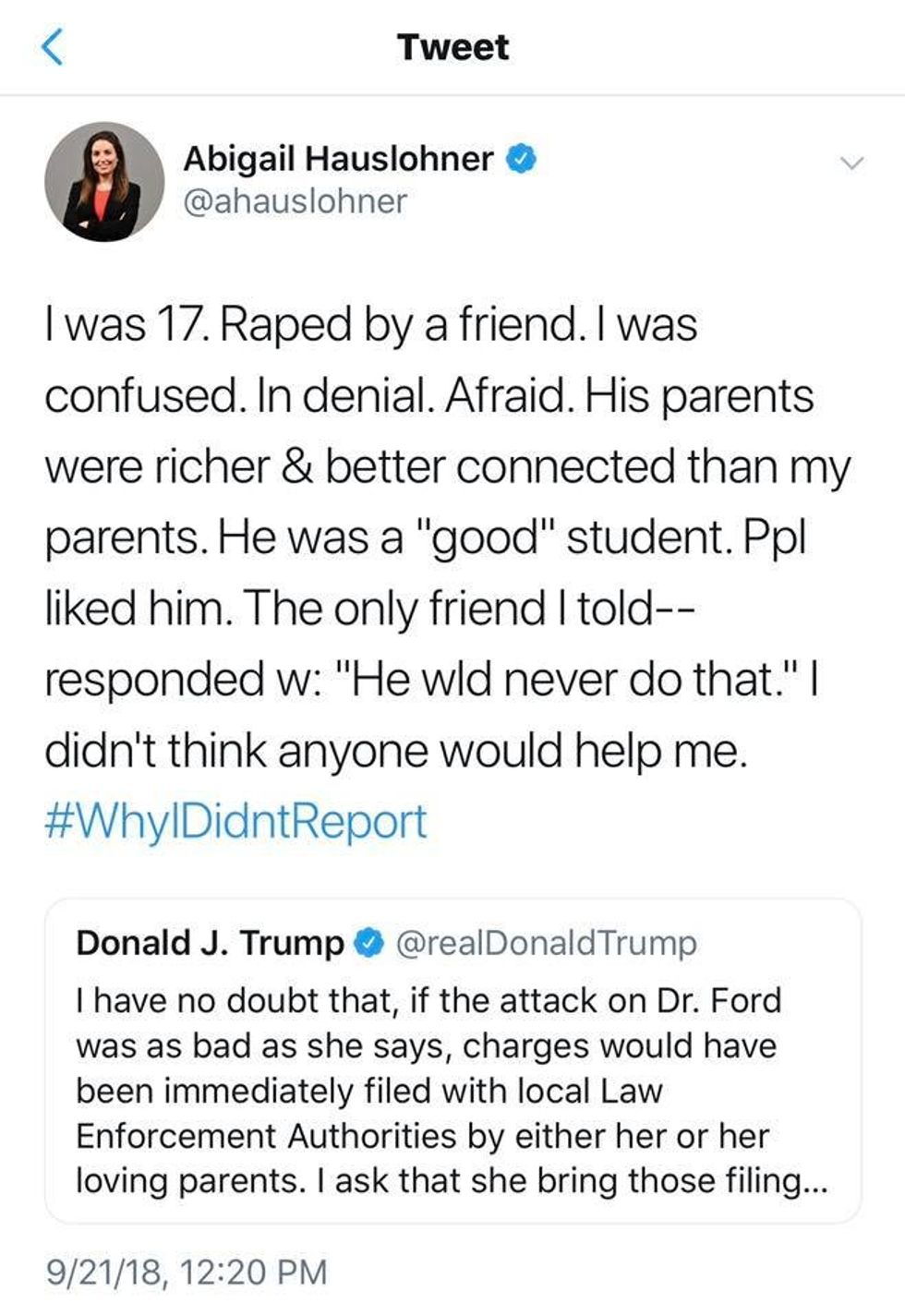Expand the tweet options chevron menu
905x1316 pixels.
click(x=851, y=164)
